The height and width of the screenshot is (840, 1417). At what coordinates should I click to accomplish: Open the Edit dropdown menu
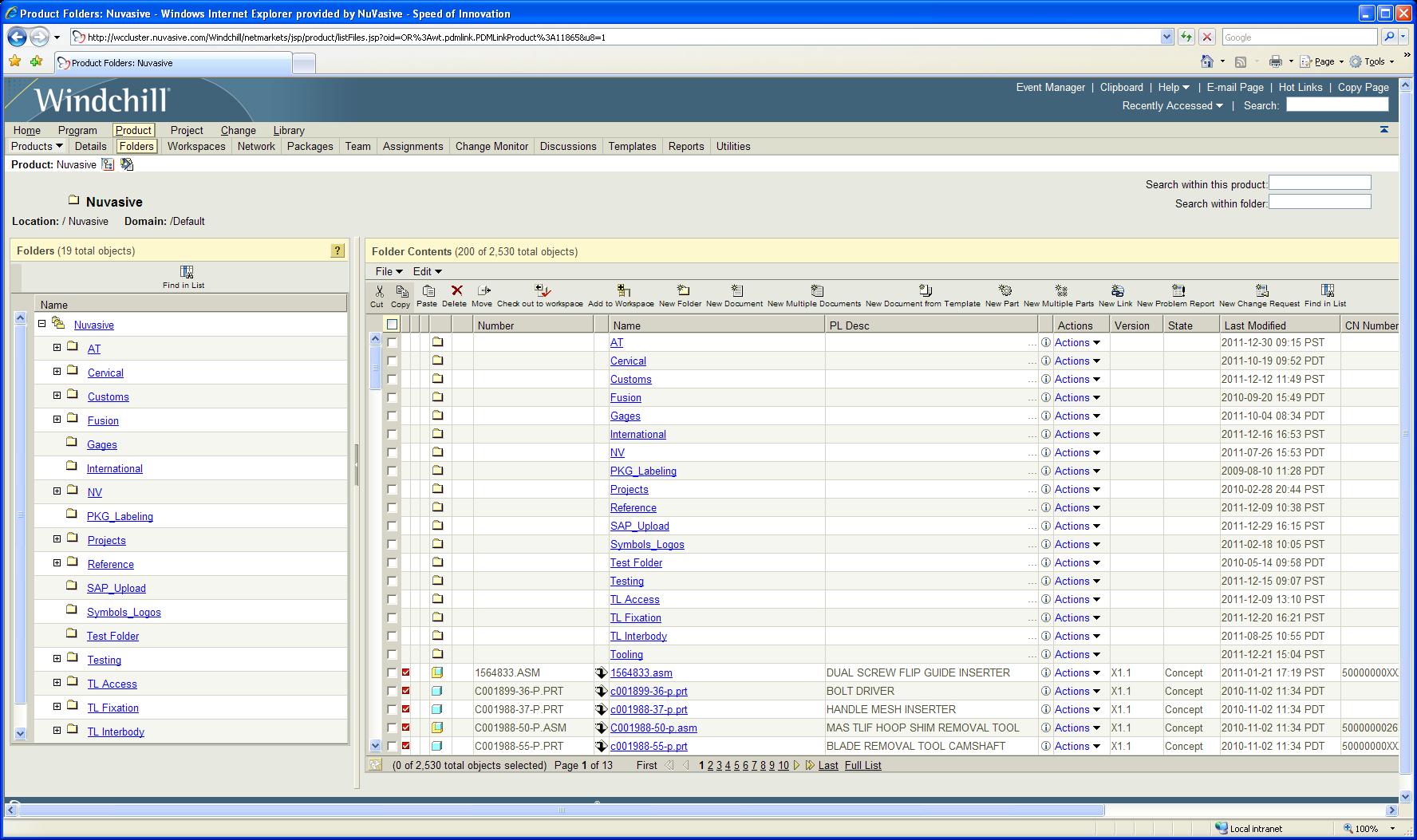click(x=427, y=271)
